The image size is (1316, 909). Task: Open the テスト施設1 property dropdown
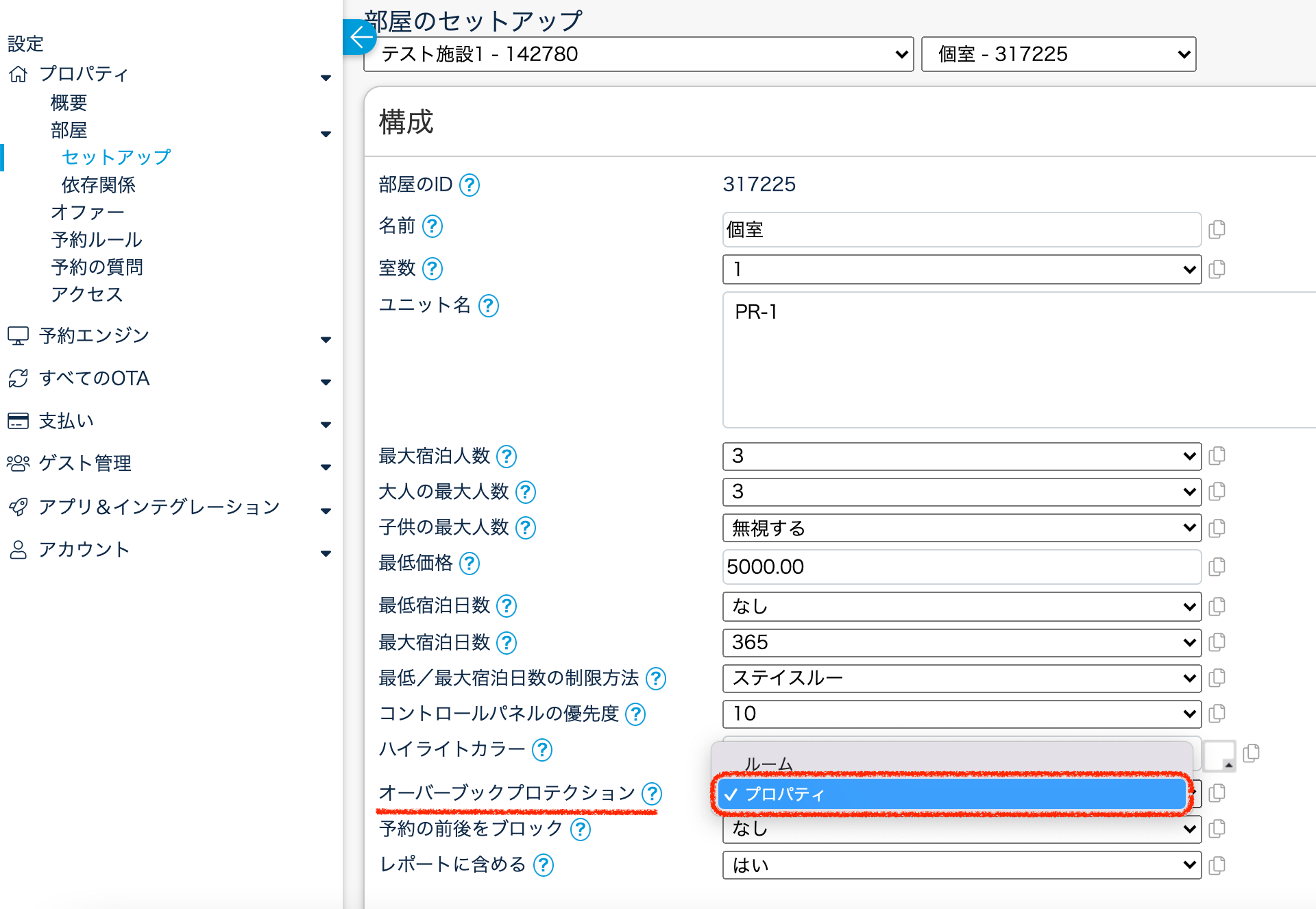(x=638, y=54)
